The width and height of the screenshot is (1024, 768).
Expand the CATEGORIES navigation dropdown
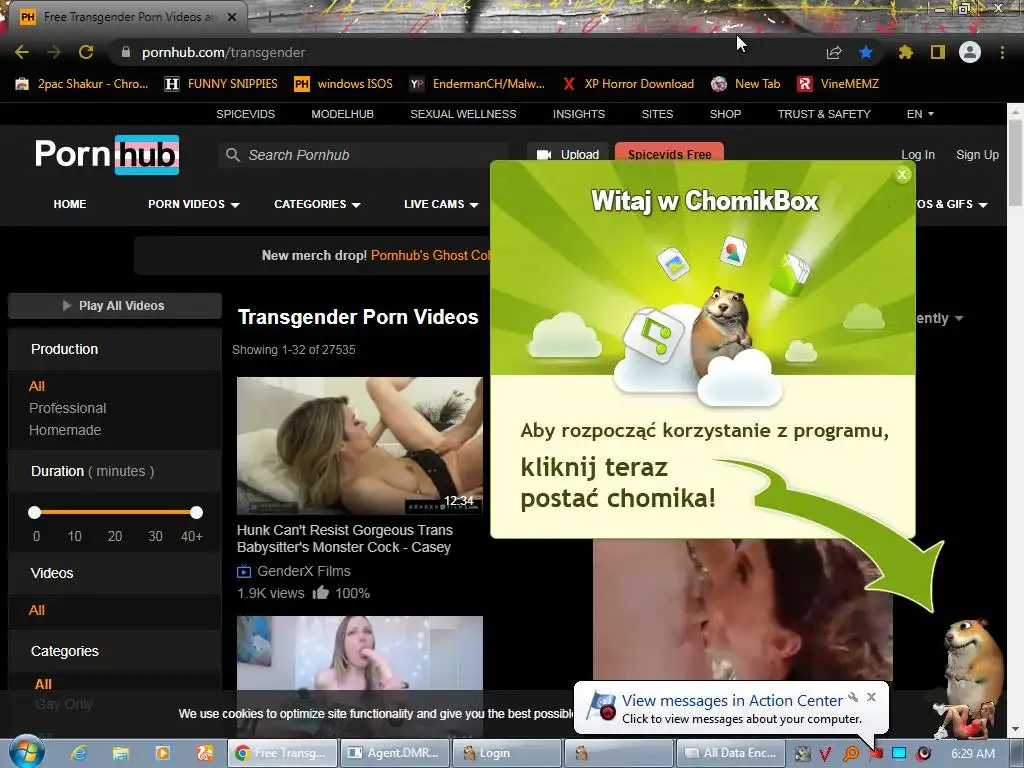(x=317, y=204)
